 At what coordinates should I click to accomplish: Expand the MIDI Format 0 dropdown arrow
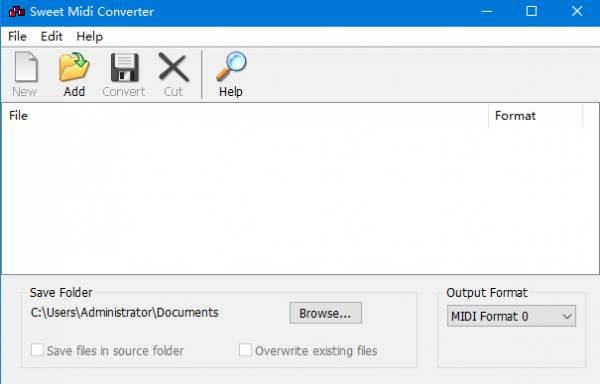(567, 316)
